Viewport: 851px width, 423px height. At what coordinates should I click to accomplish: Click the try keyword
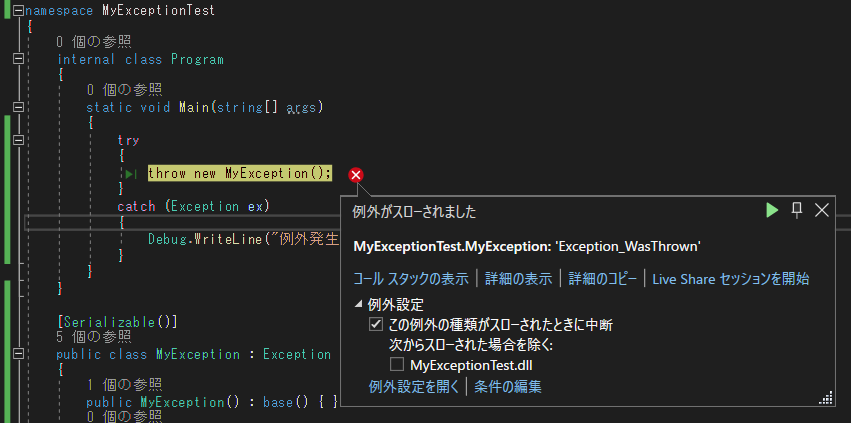pyautogui.click(x=129, y=140)
